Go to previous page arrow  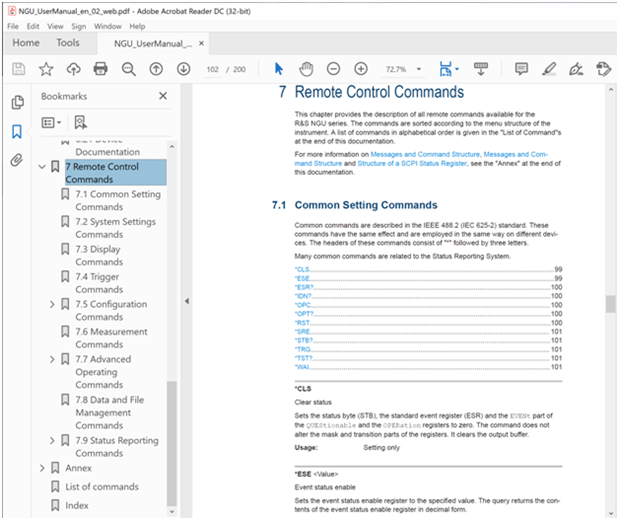156,69
